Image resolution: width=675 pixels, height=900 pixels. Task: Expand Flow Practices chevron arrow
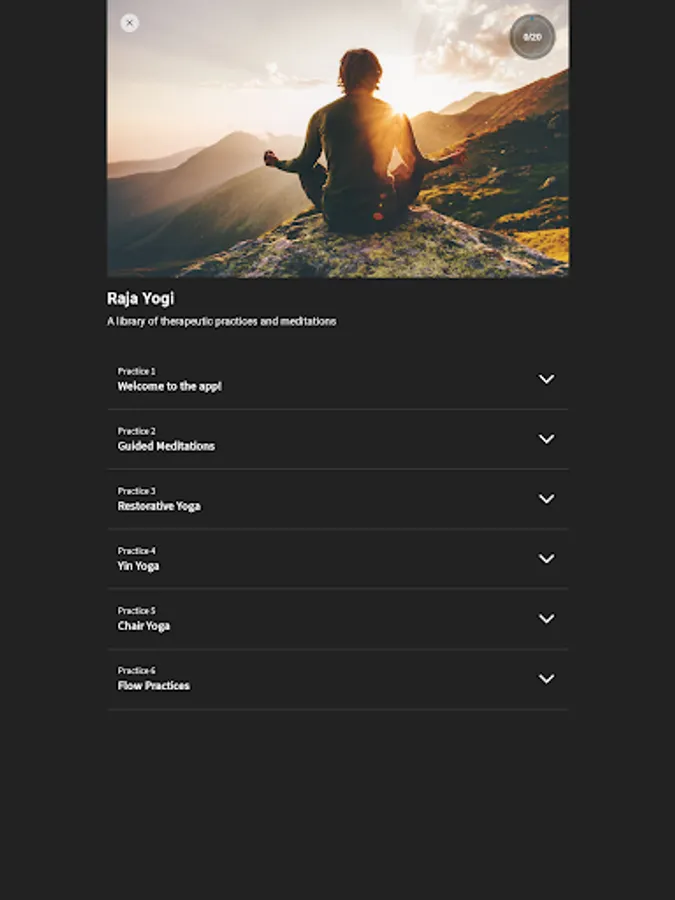coord(546,678)
